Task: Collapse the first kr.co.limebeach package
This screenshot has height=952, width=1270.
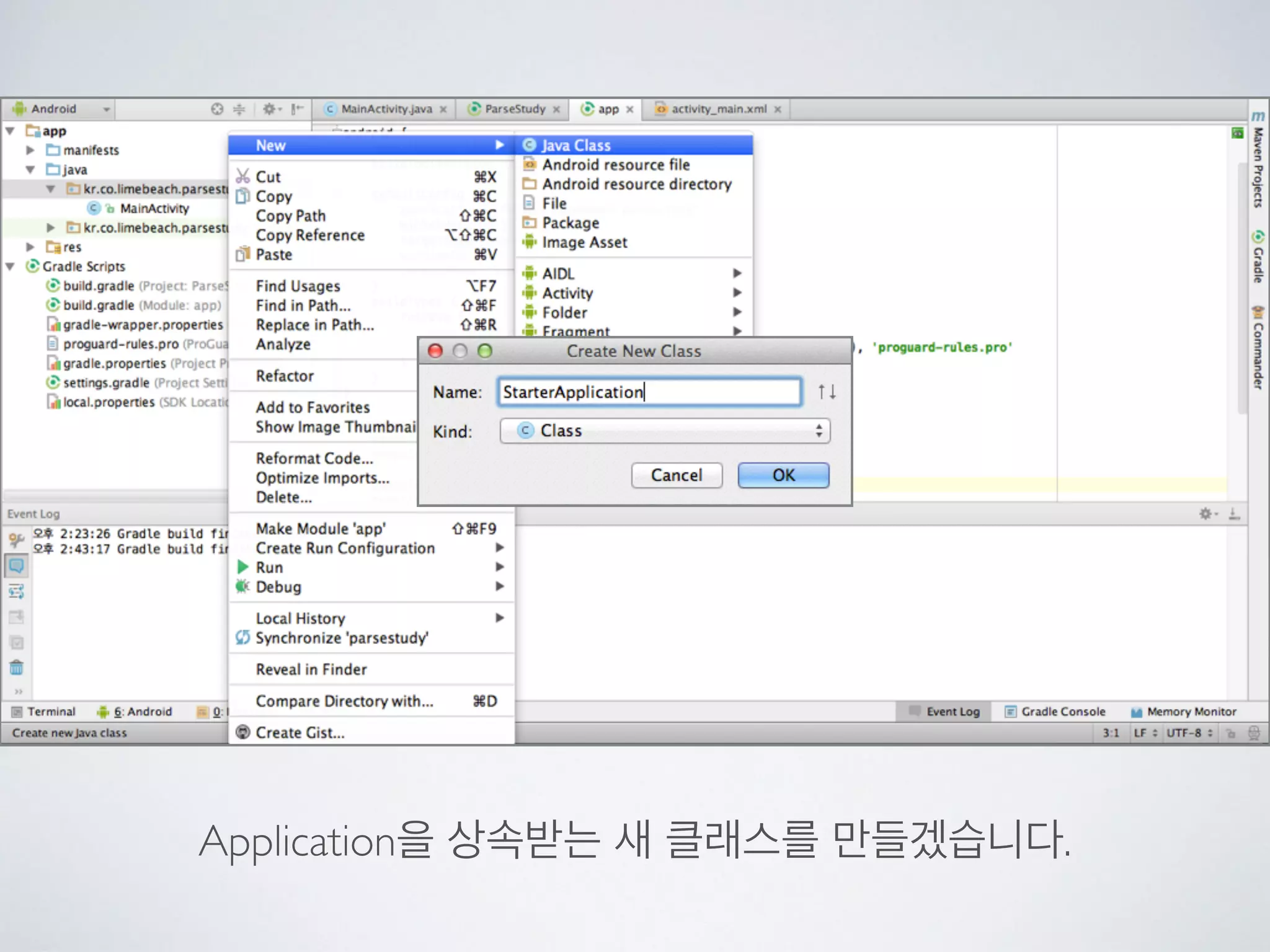Action: click(x=51, y=188)
